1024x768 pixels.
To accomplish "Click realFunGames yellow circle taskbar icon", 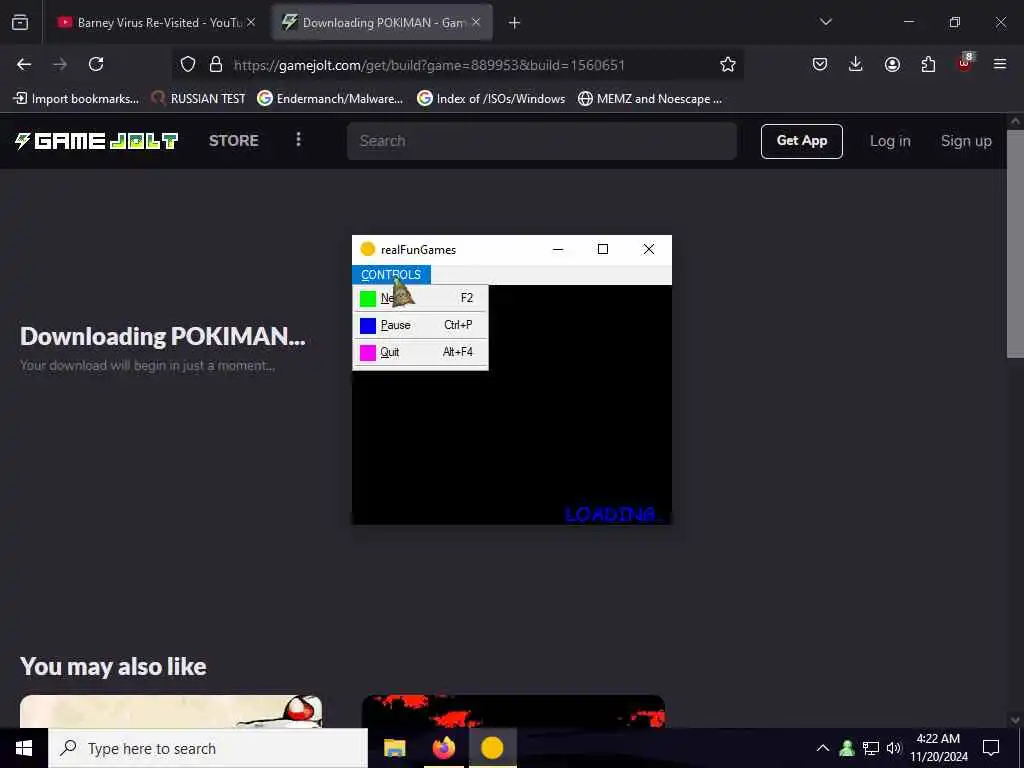I will tap(492, 748).
